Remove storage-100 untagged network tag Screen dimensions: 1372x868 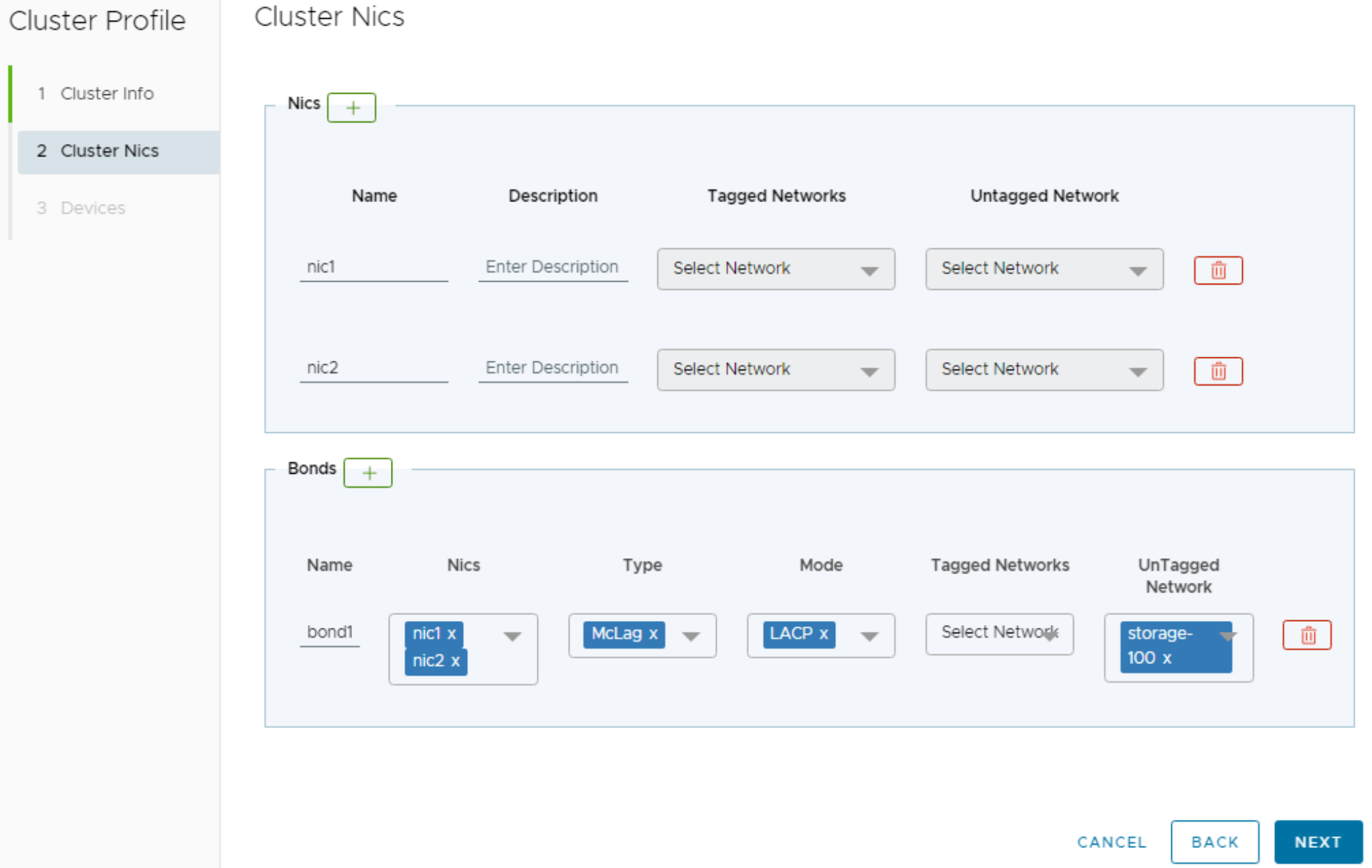[1167, 659]
